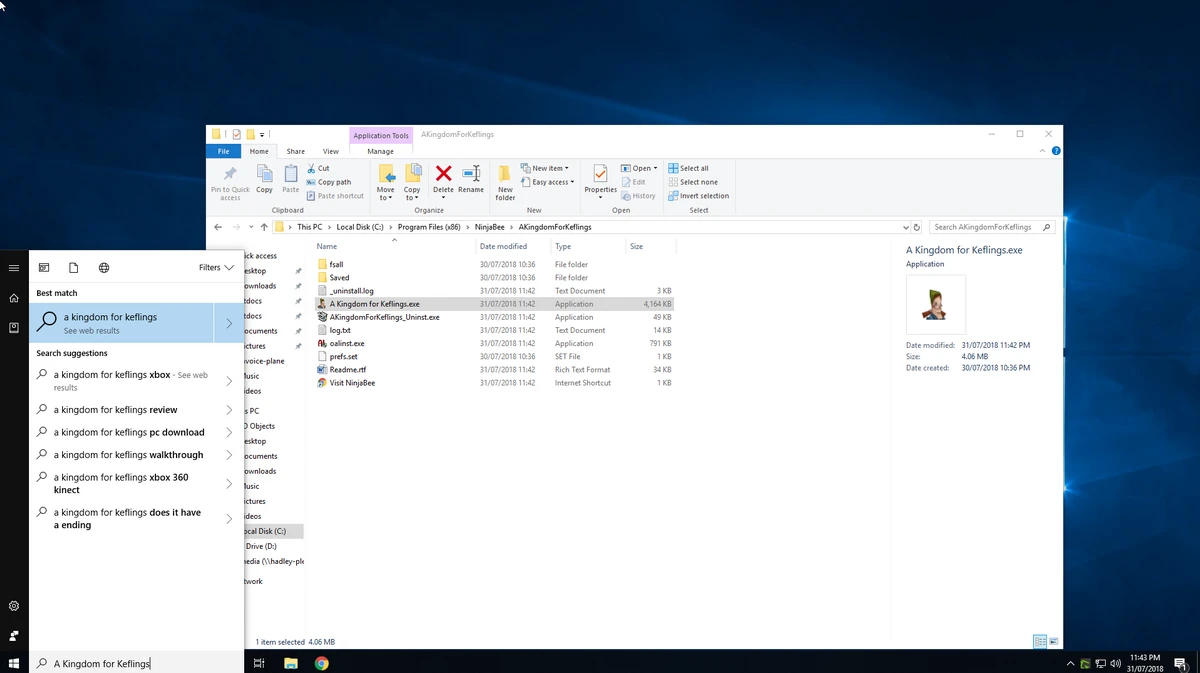Switch to large icons view toggle

[1052, 642]
